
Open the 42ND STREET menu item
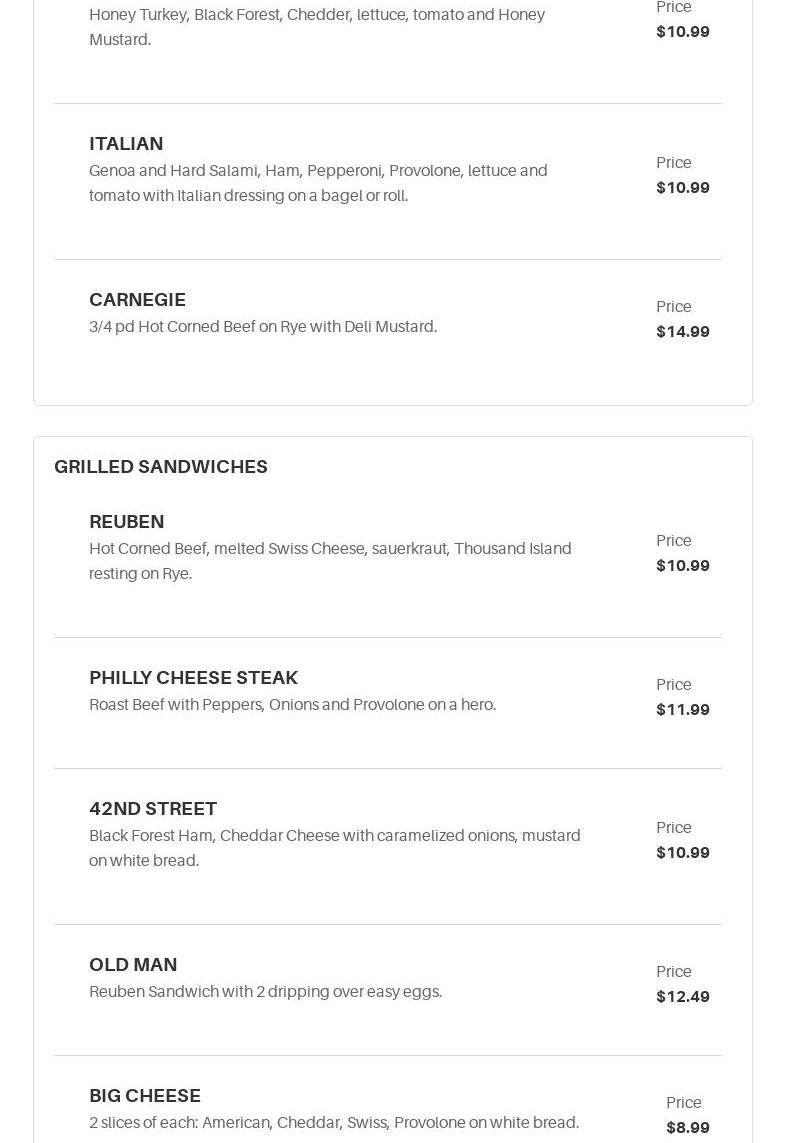tap(153, 809)
